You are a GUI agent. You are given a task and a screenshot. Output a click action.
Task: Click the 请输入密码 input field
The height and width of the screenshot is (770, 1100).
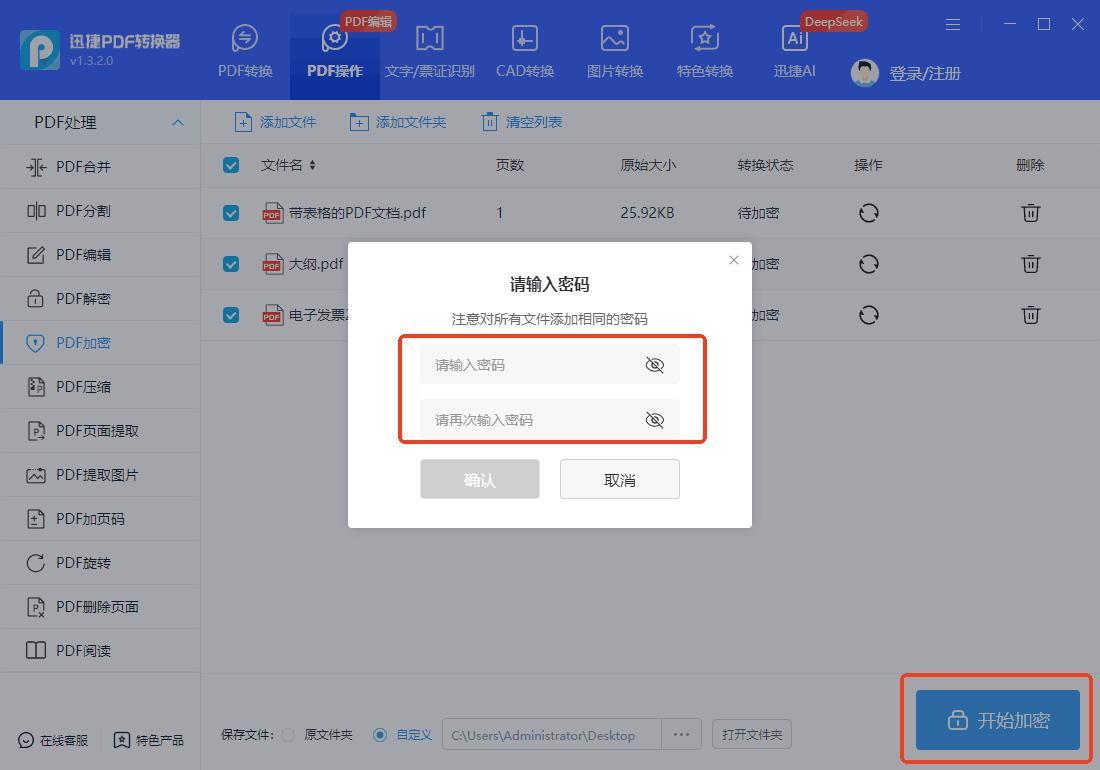click(530, 365)
